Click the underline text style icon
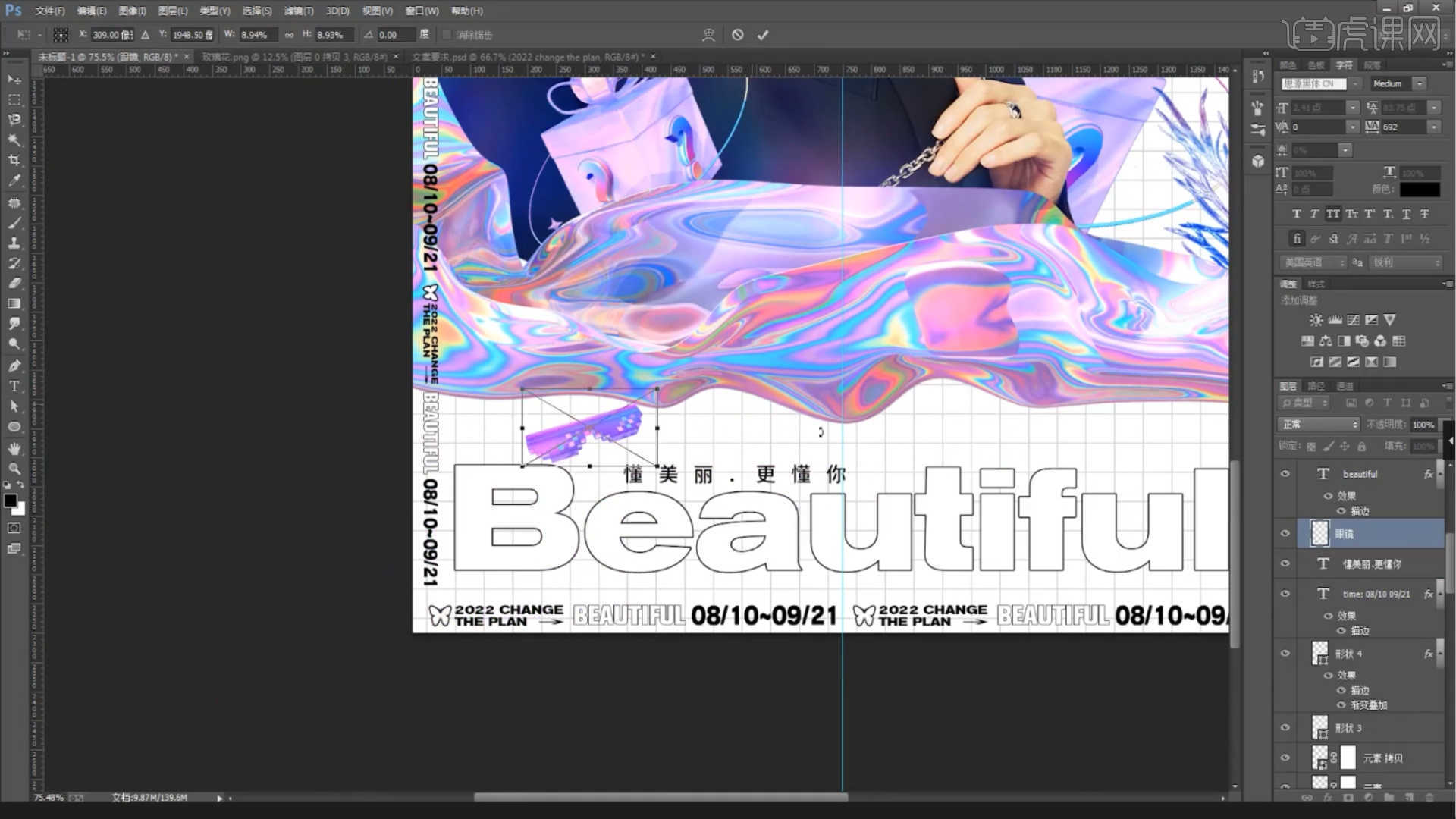This screenshot has height=819, width=1456. point(1407,214)
